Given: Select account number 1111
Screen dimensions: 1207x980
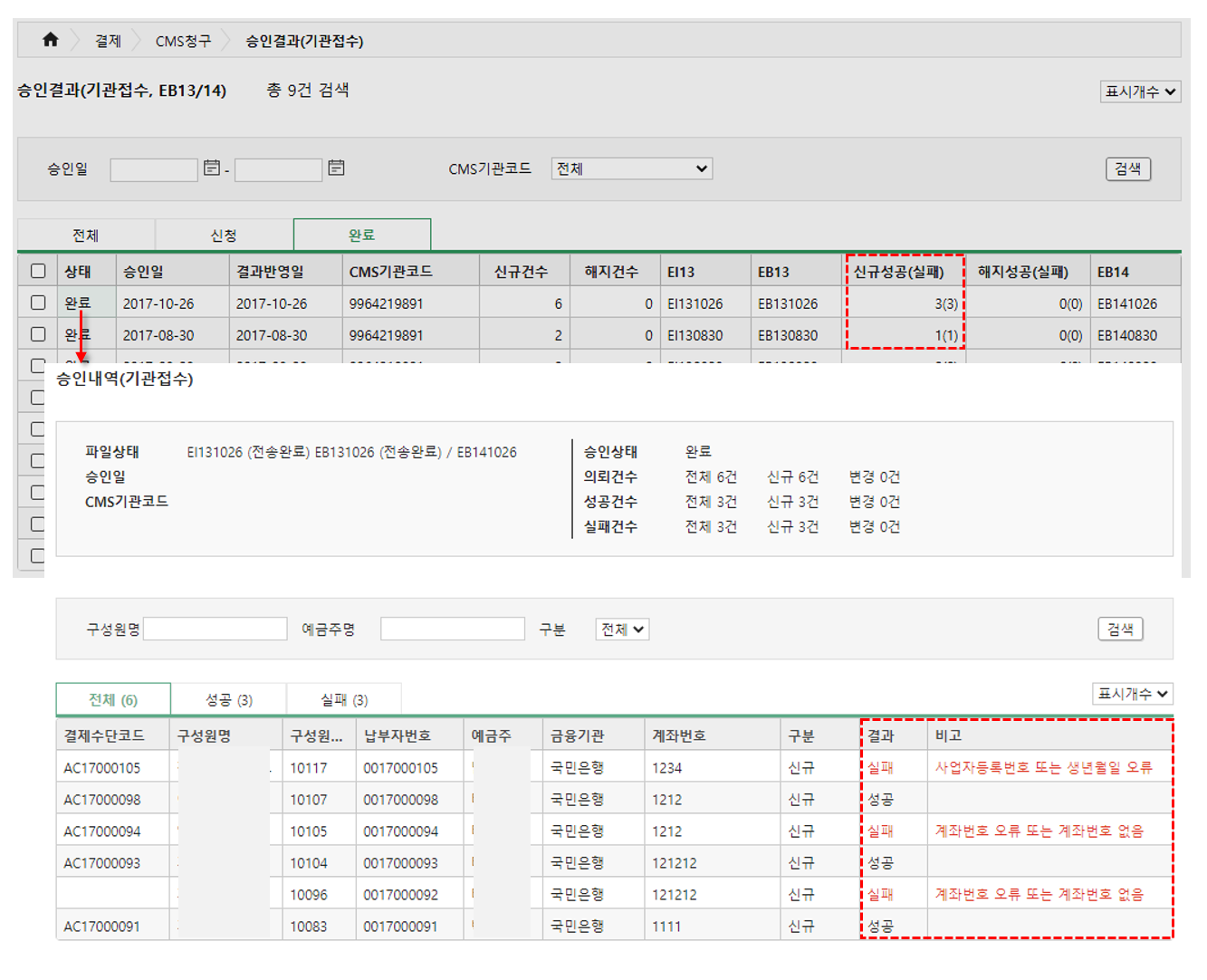Looking at the screenshot, I should (666, 927).
